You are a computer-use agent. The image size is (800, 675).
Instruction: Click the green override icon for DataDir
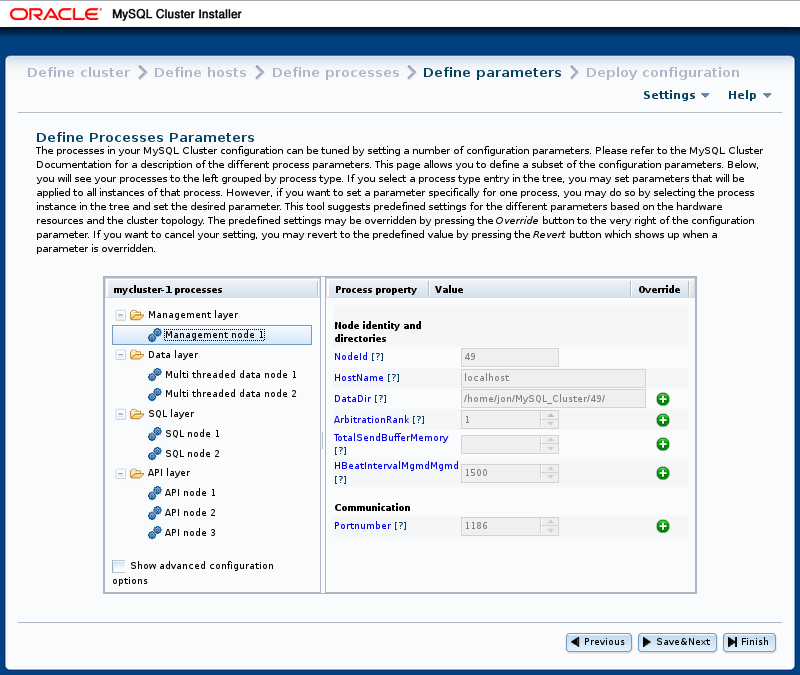click(x=663, y=399)
